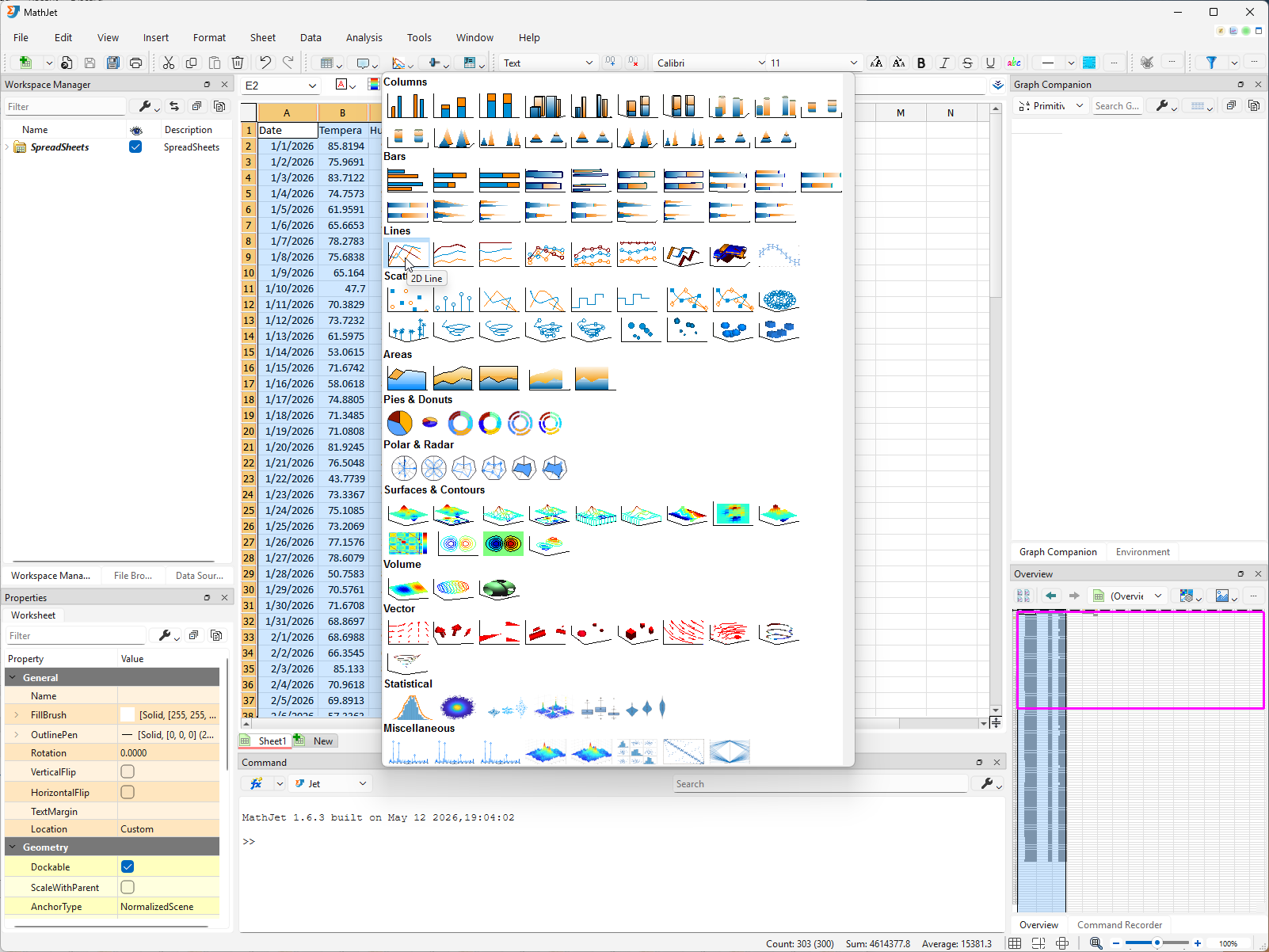
Task: Apply strikethrough formatting
Action: point(967,63)
